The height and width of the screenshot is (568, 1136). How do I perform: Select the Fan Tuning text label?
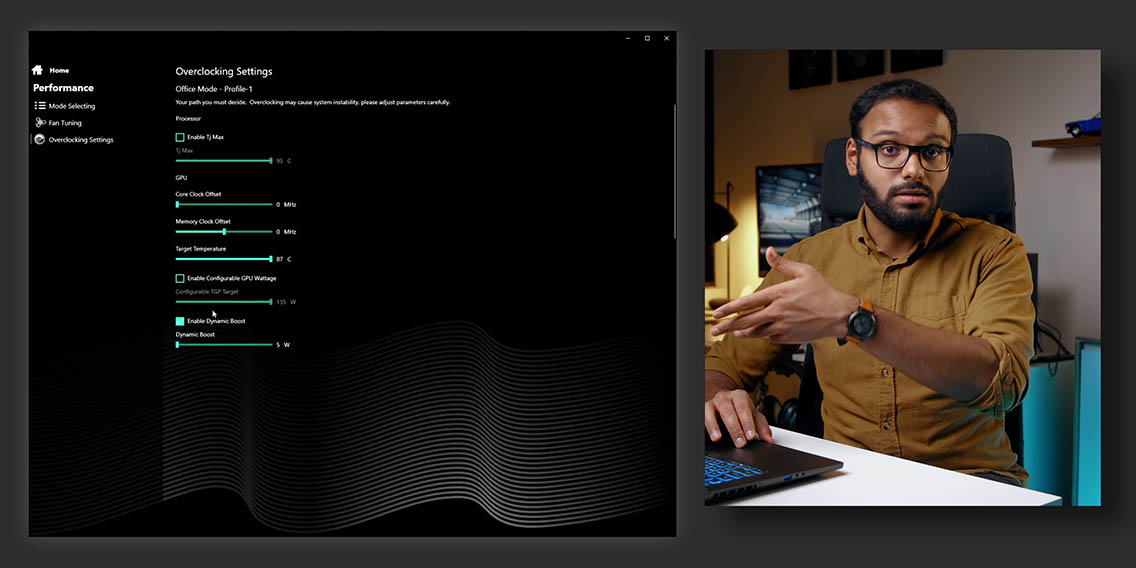65,123
